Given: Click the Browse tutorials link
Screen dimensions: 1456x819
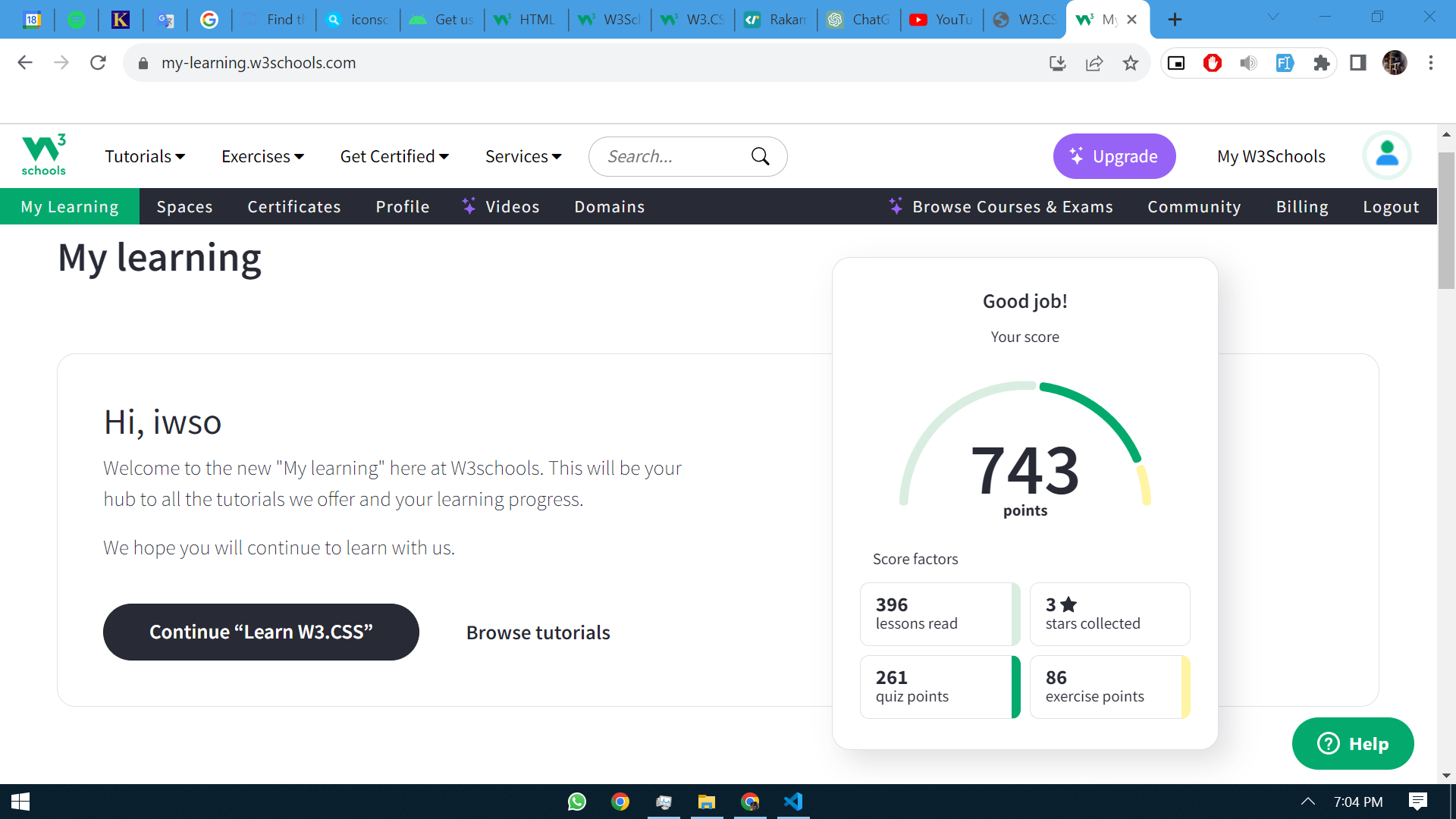Looking at the screenshot, I should tap(538, 632).
